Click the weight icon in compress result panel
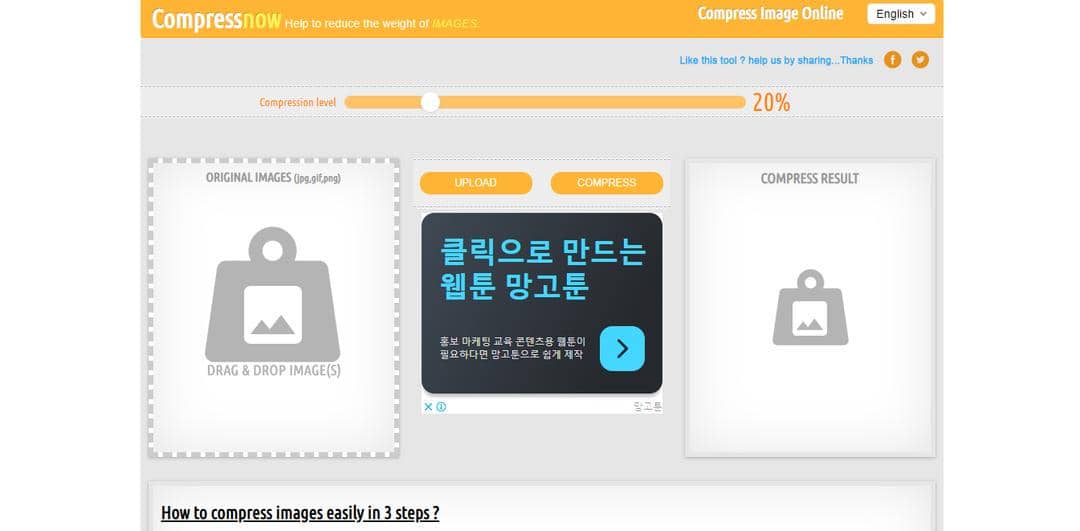This screenshot has width=1080, height=531. [x=810, y=307]
